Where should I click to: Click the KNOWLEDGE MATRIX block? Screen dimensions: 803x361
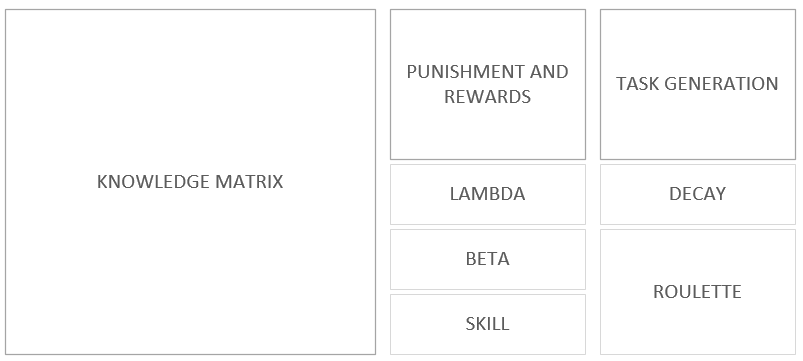[x=191, y=182]
